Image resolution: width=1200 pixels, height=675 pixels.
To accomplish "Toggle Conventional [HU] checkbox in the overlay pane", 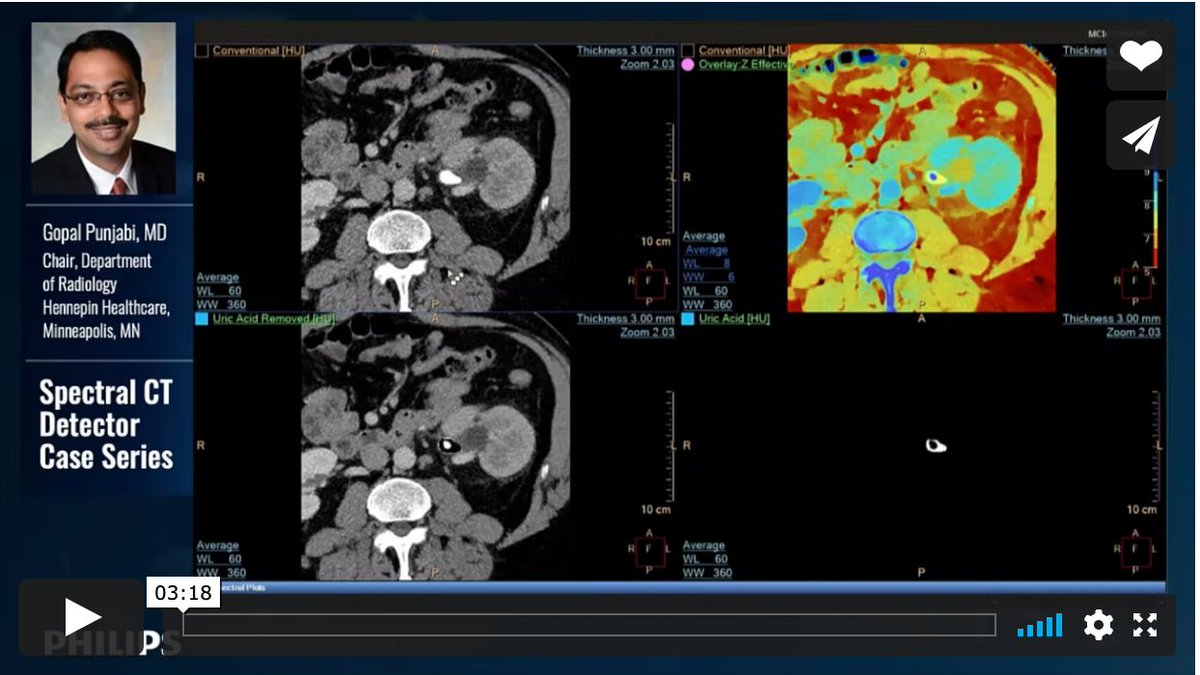I will point(688,50).
